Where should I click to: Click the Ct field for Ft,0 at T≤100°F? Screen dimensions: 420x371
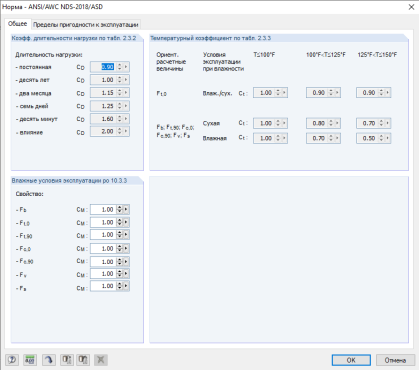point(264,93)
